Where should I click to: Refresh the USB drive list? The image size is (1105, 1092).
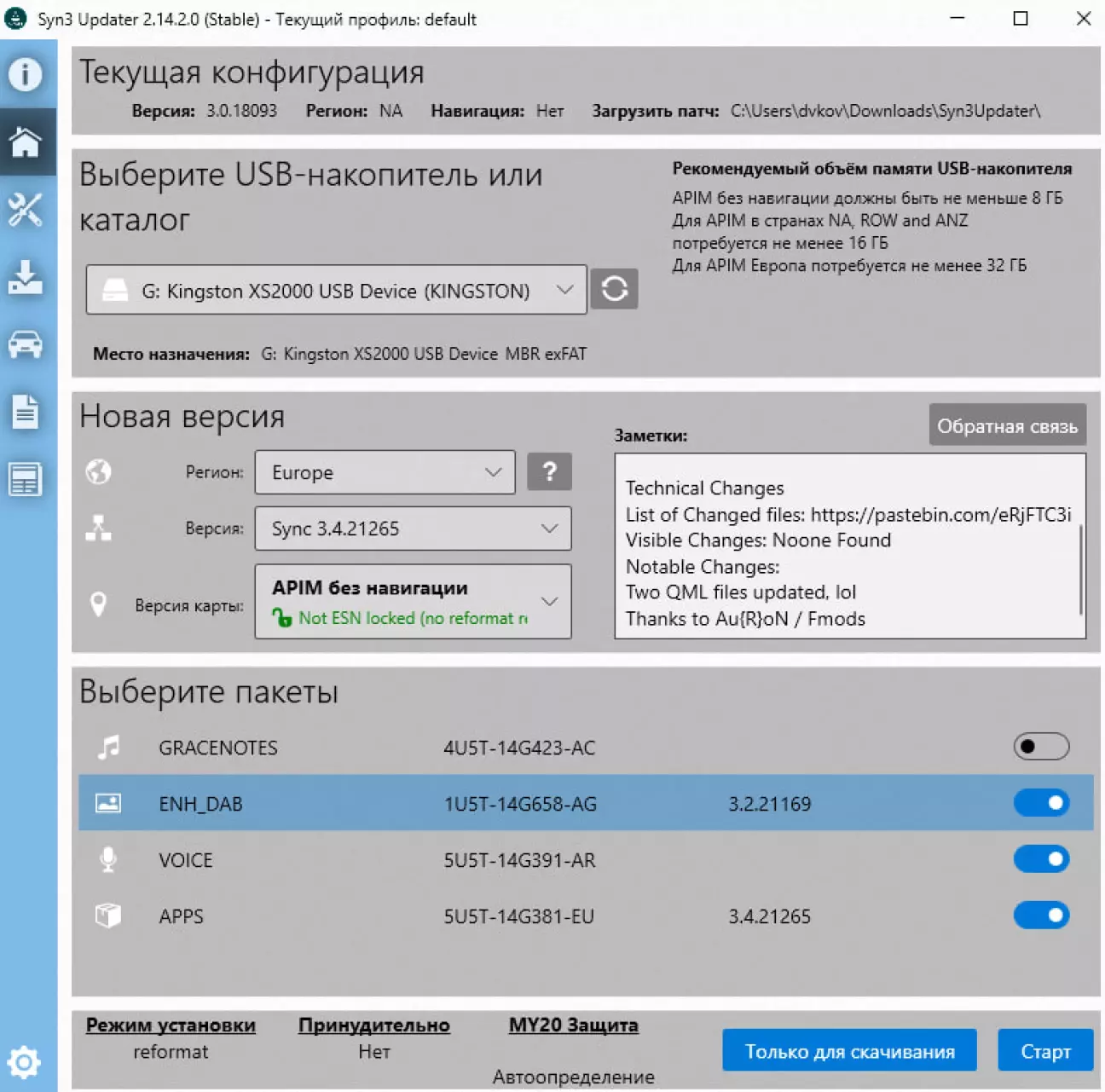pyautogui.click(x=614, y=289)
